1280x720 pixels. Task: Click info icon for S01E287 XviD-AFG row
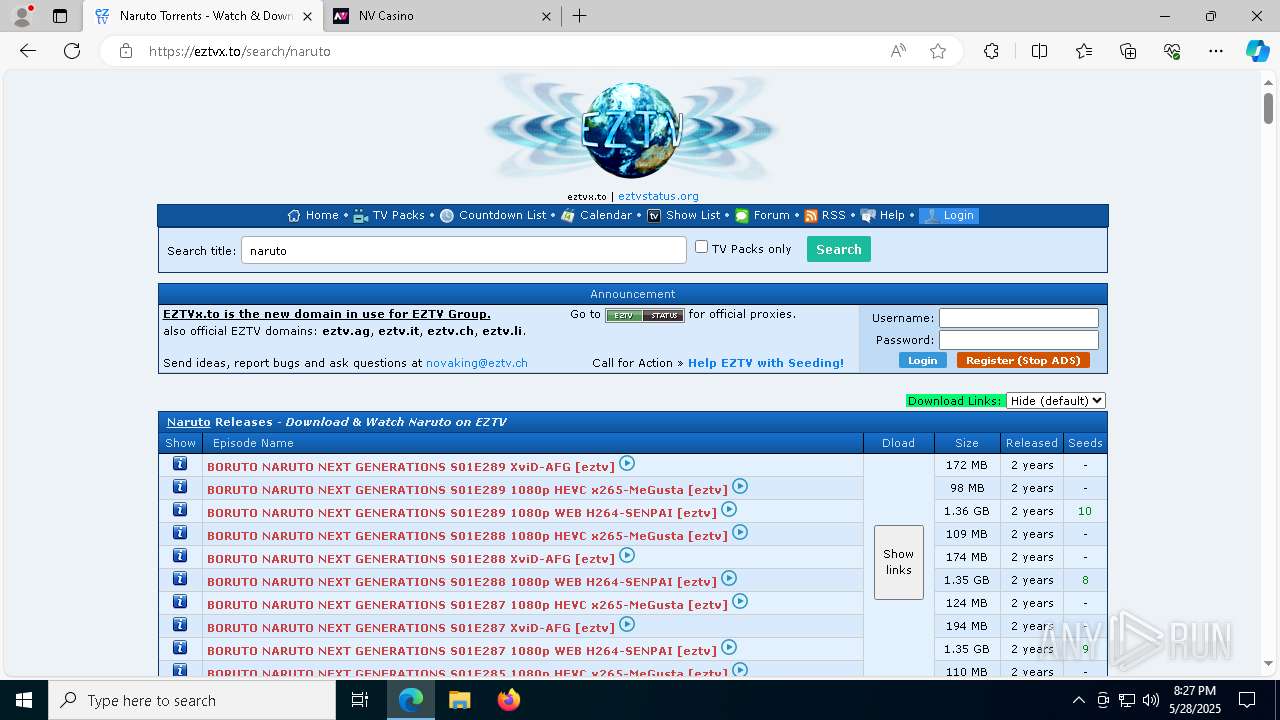point(180,625)
